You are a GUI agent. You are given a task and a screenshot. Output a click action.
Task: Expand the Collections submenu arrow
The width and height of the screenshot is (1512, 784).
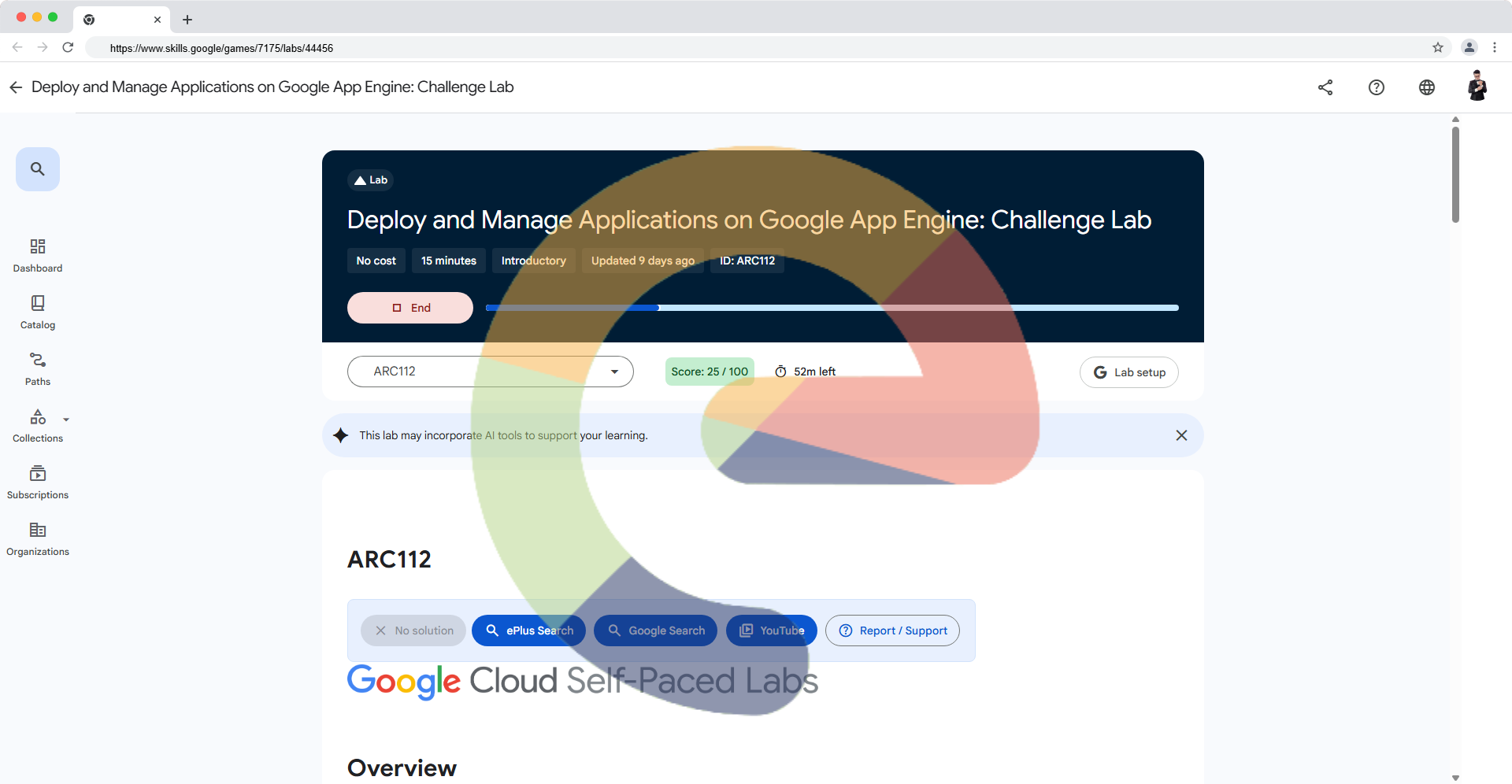click(x=66, y=420)
